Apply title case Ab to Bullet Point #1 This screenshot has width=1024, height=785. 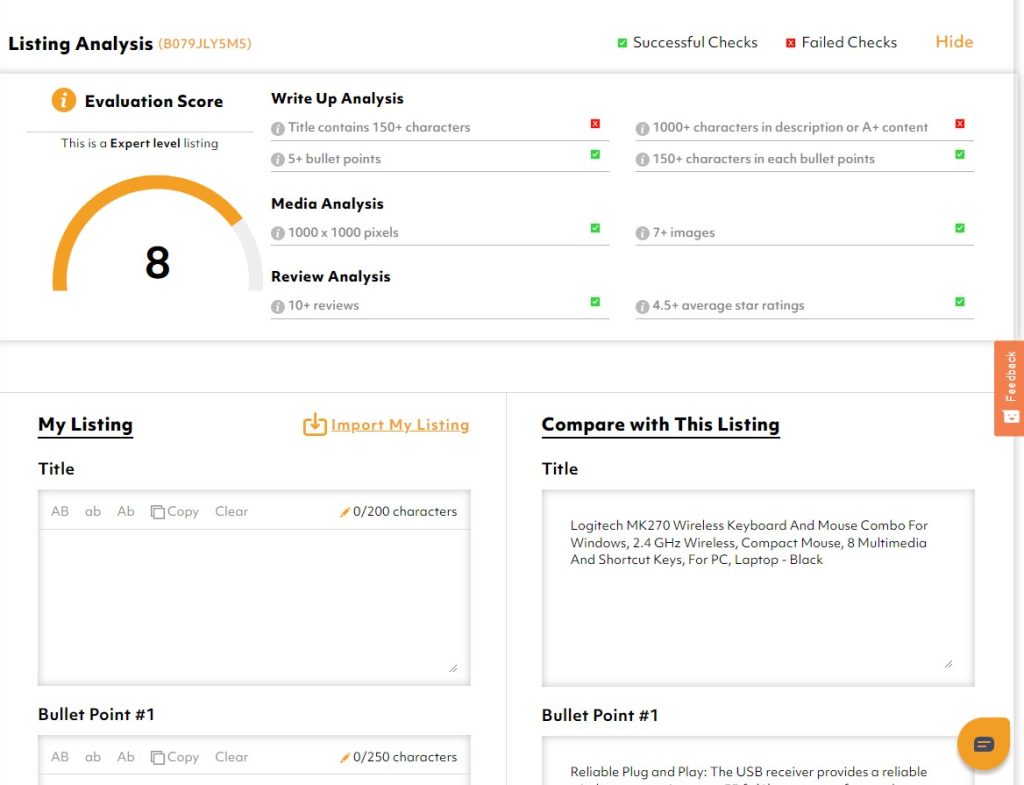pos(126,757)
